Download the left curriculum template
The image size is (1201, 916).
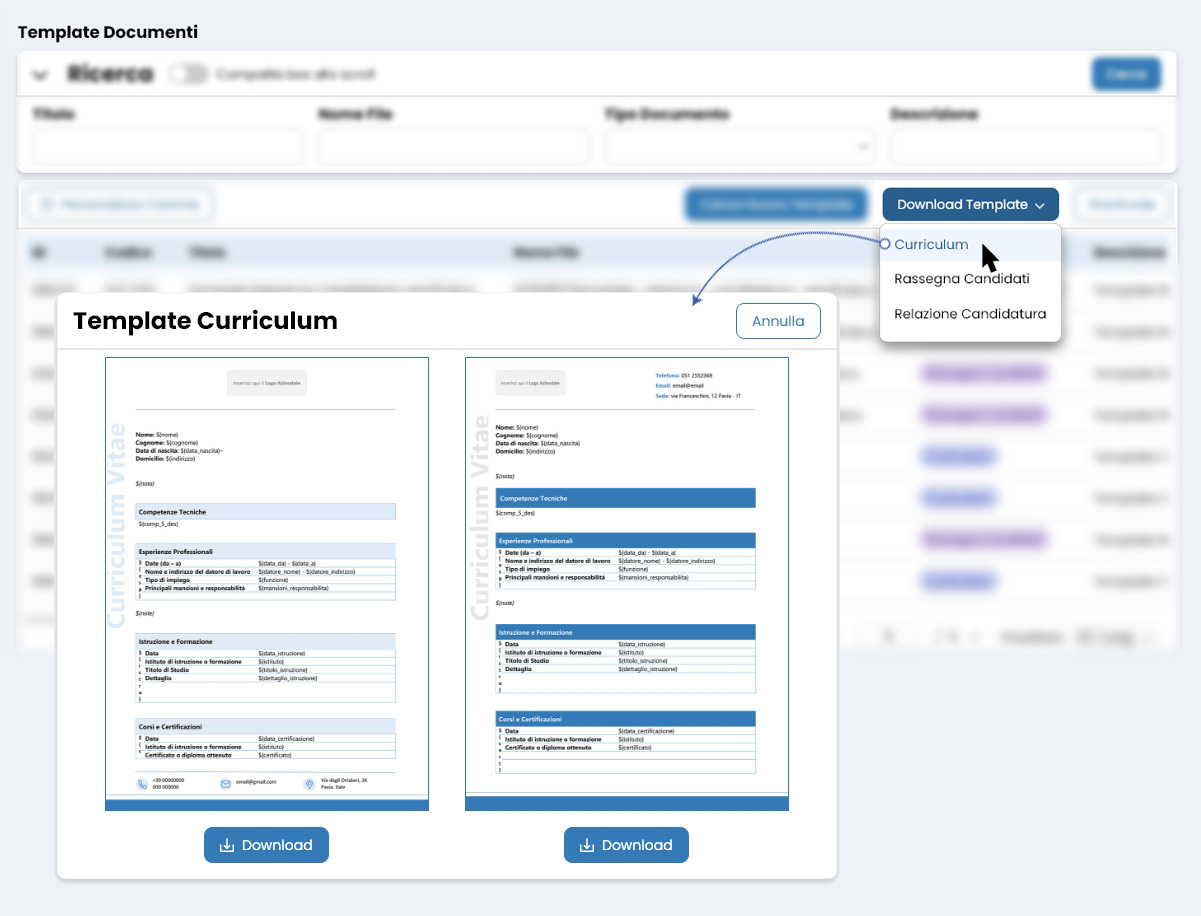click(x=266, y=845)
